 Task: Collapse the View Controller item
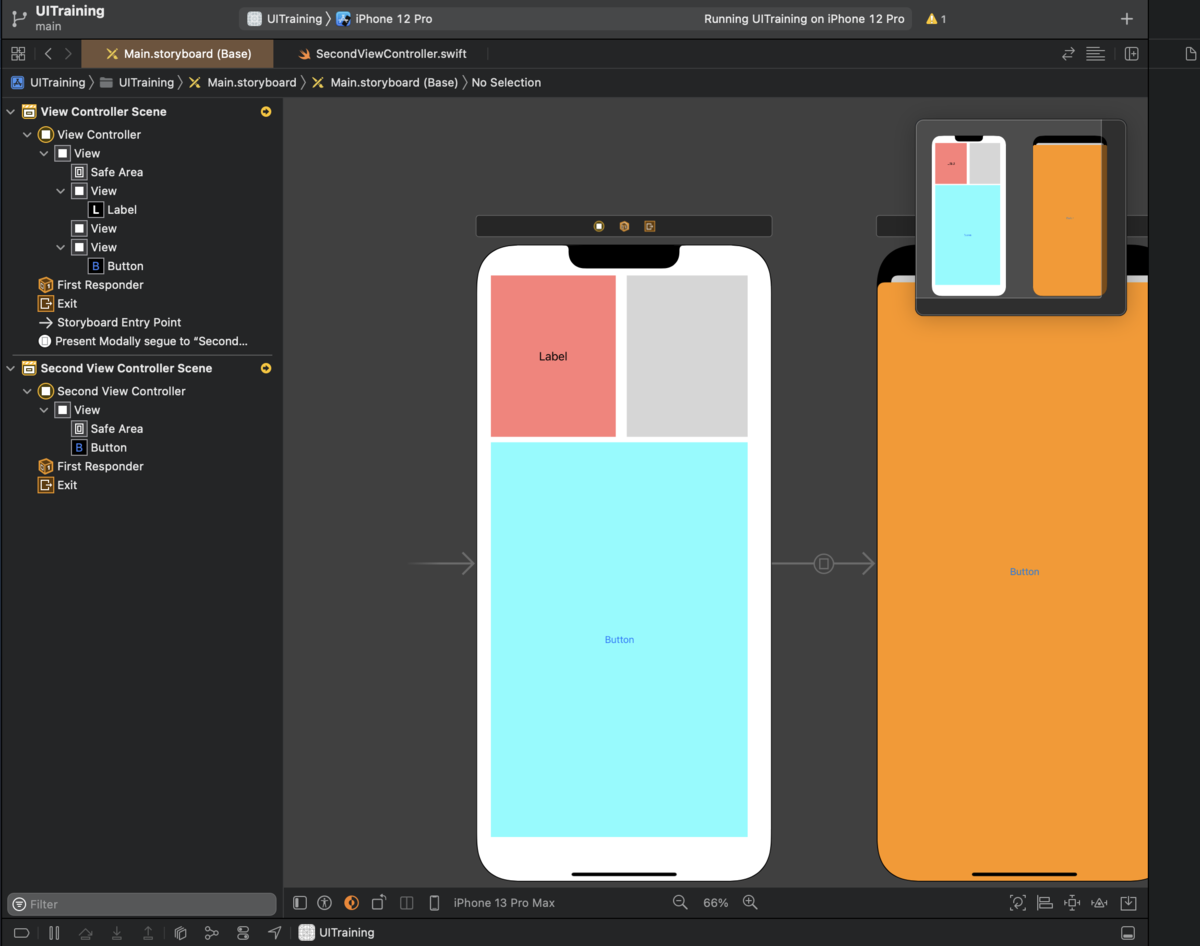27,135
